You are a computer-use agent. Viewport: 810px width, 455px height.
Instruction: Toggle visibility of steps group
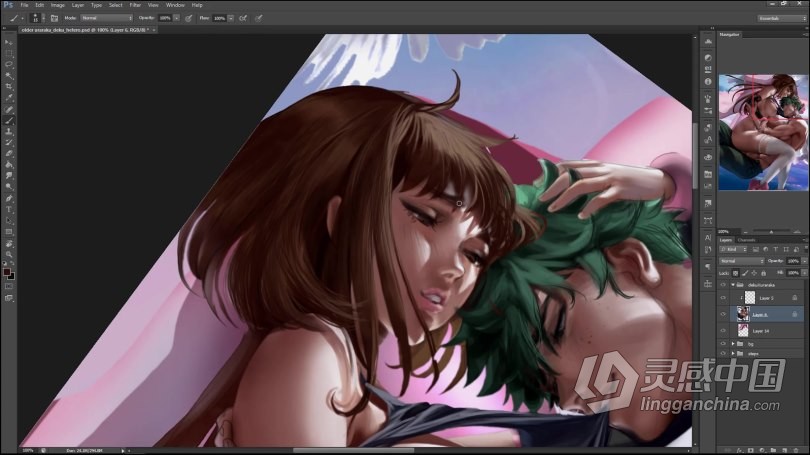[x=723, y=354]
